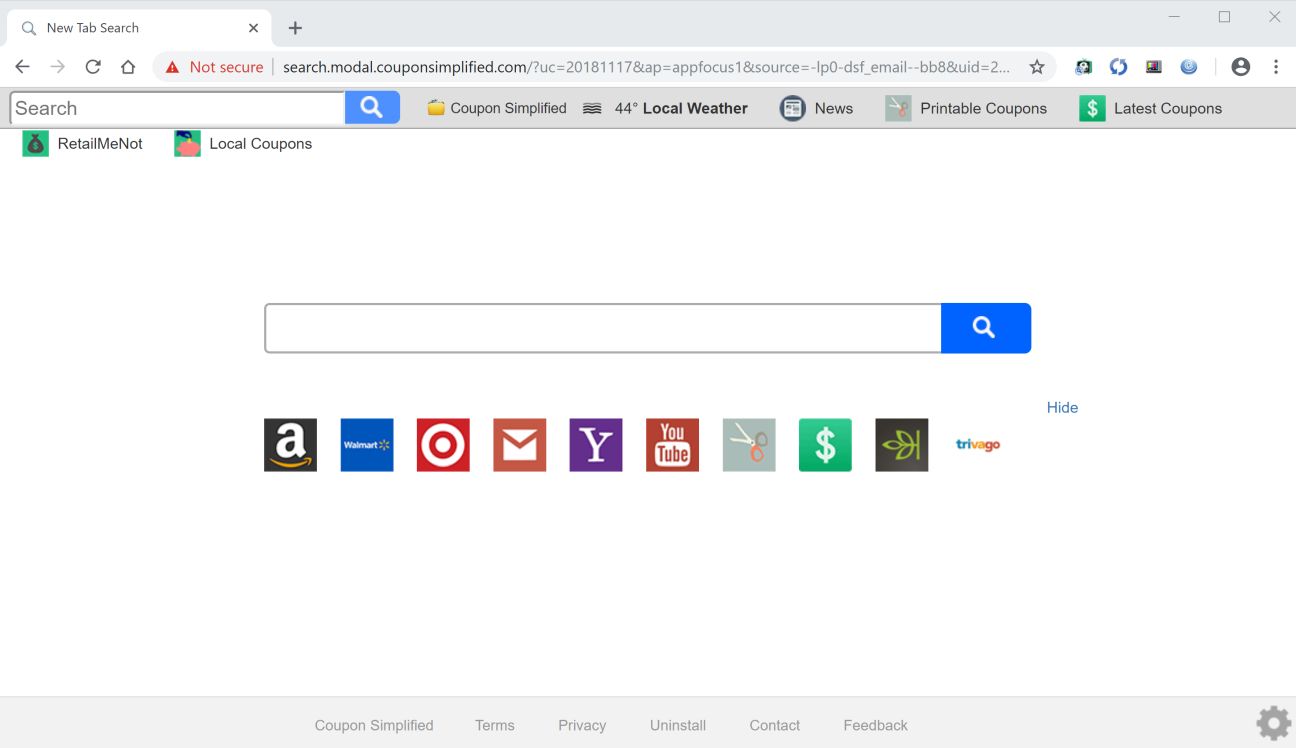Click the browser address bar URL

646,67
